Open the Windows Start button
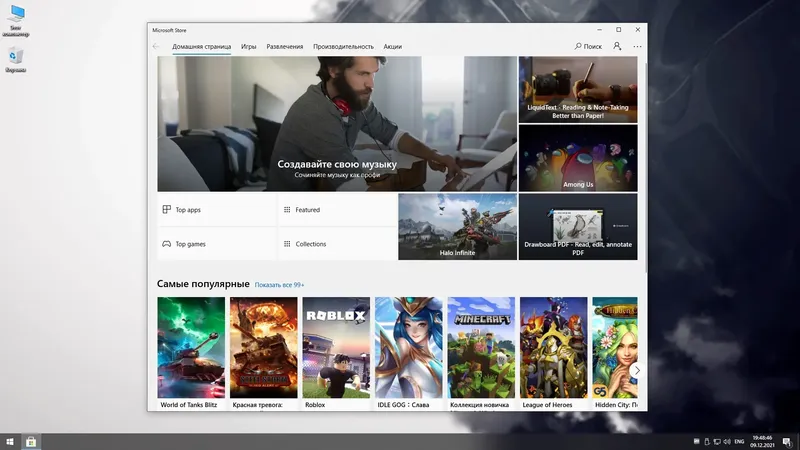This screenshot has height=450, width=800. pos(10,442)
